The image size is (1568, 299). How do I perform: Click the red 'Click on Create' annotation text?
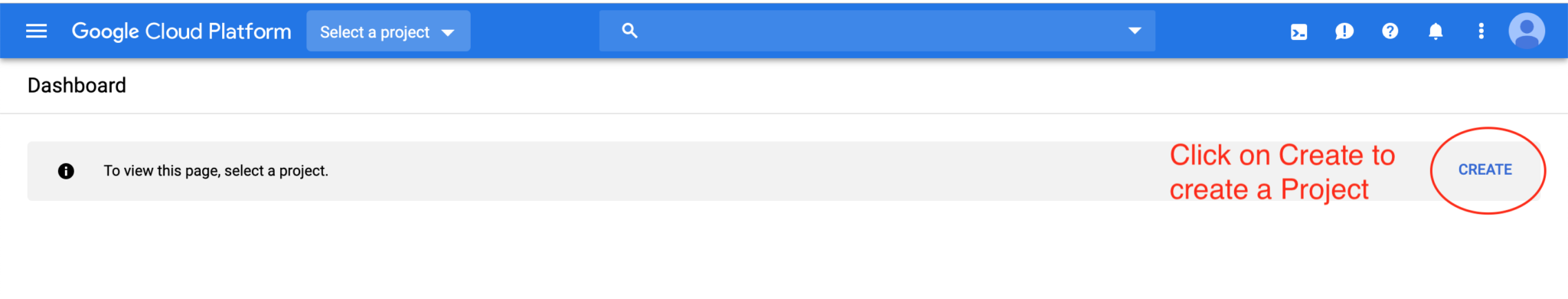(x=1282, y=172)
